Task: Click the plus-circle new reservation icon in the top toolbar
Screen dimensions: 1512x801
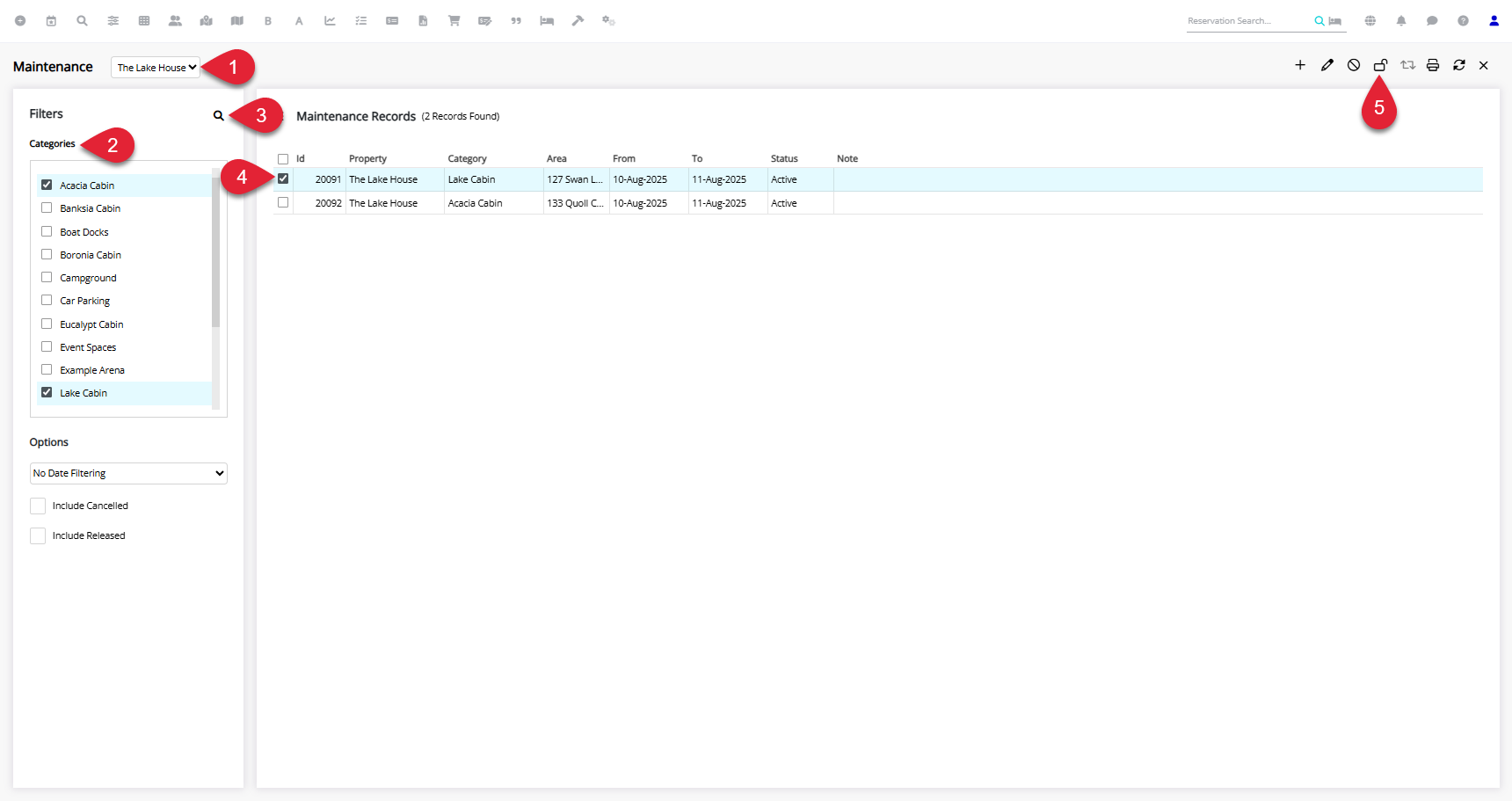Action: (20, 21)
